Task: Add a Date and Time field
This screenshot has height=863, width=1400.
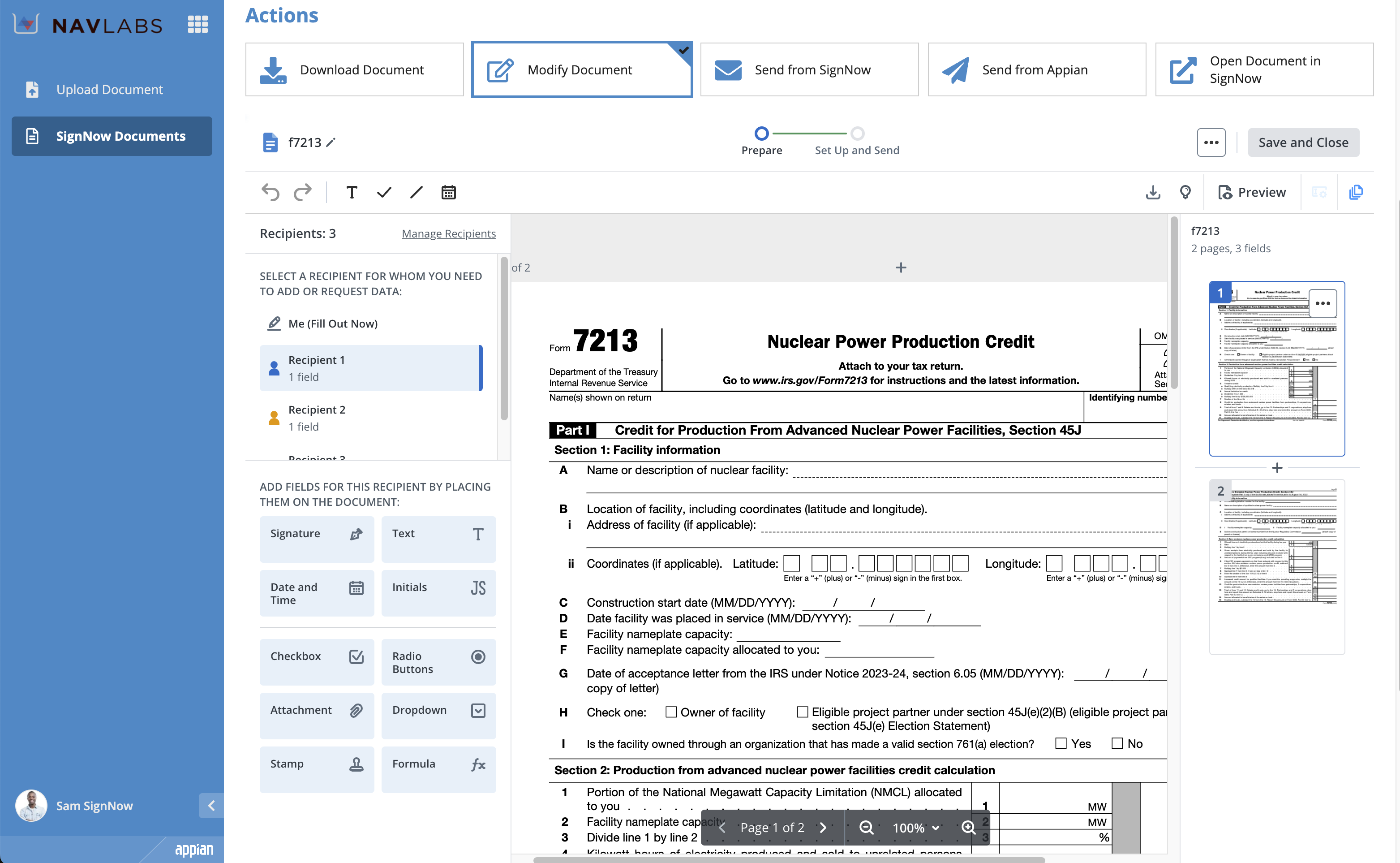Action: tap(317, 593)
